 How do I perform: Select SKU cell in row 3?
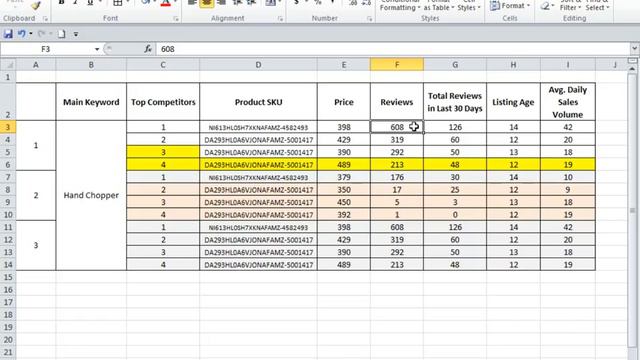(258, 127)
